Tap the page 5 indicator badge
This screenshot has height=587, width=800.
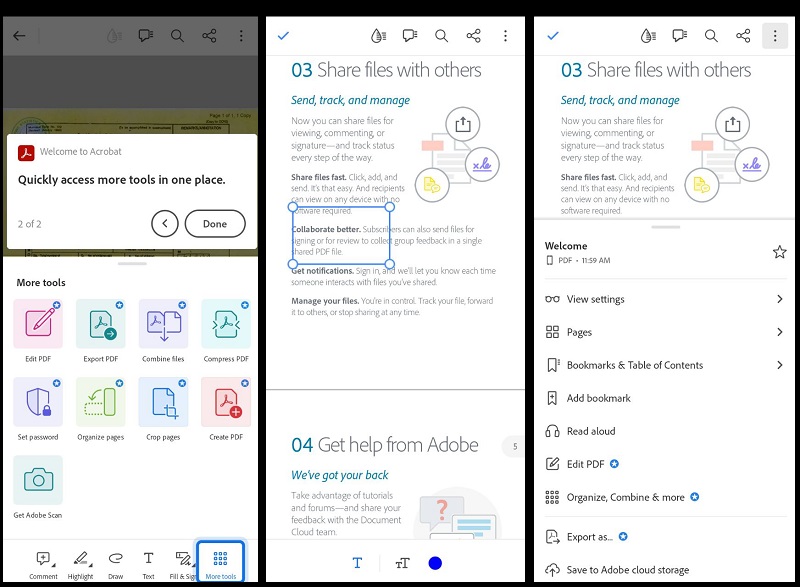(x=514, y=446)
